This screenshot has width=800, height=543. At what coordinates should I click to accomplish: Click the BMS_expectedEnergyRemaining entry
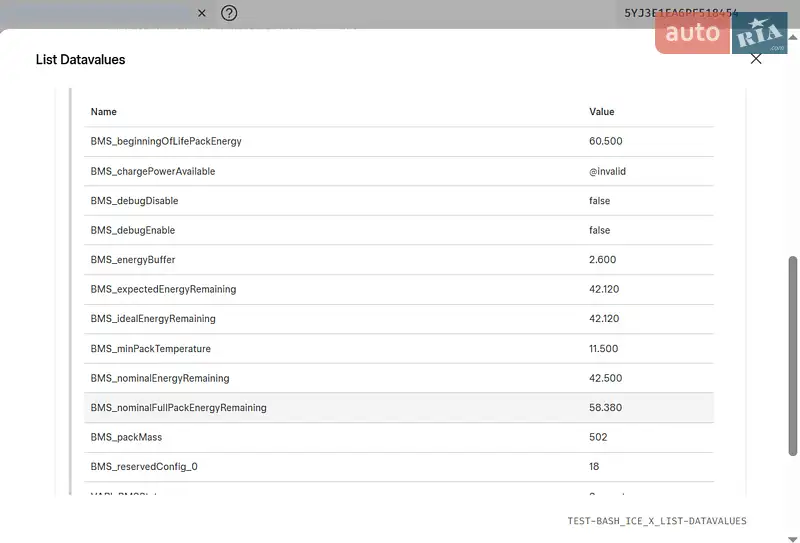pos(163,289)
